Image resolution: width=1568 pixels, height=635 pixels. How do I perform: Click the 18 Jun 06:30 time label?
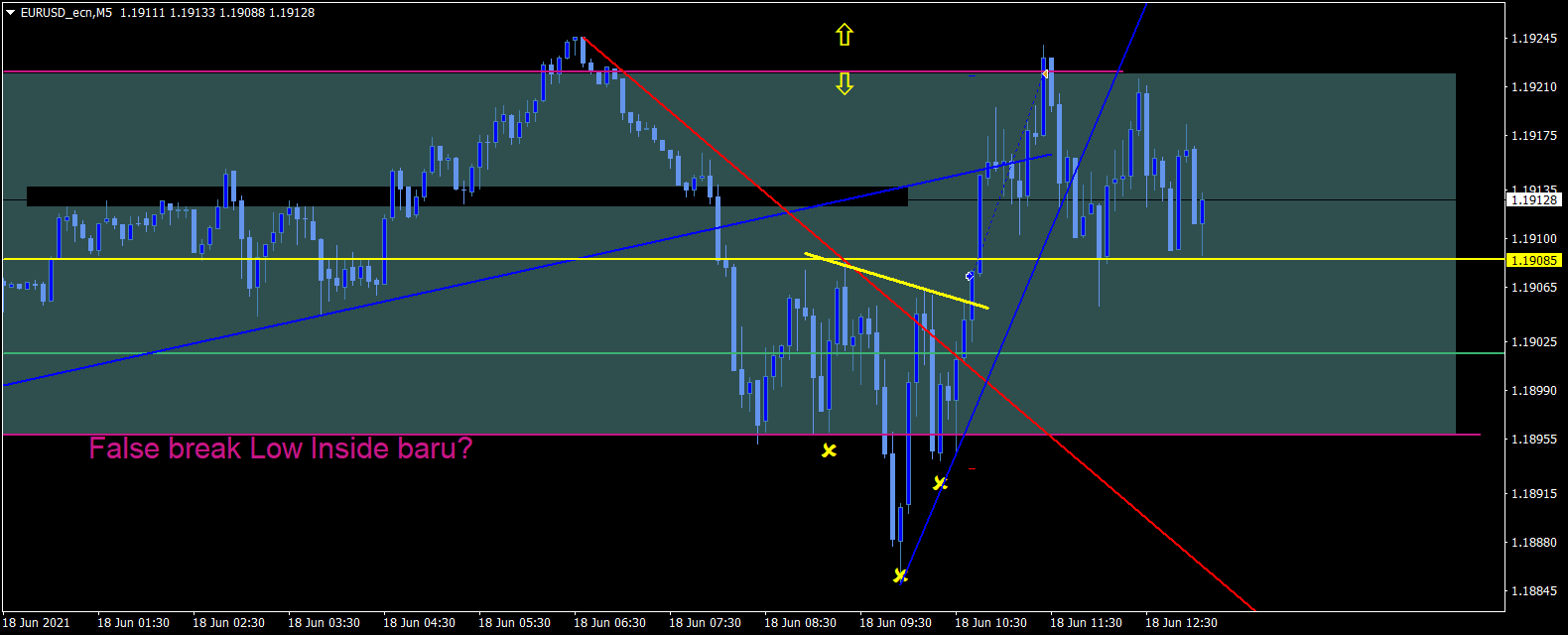(609, 623)
